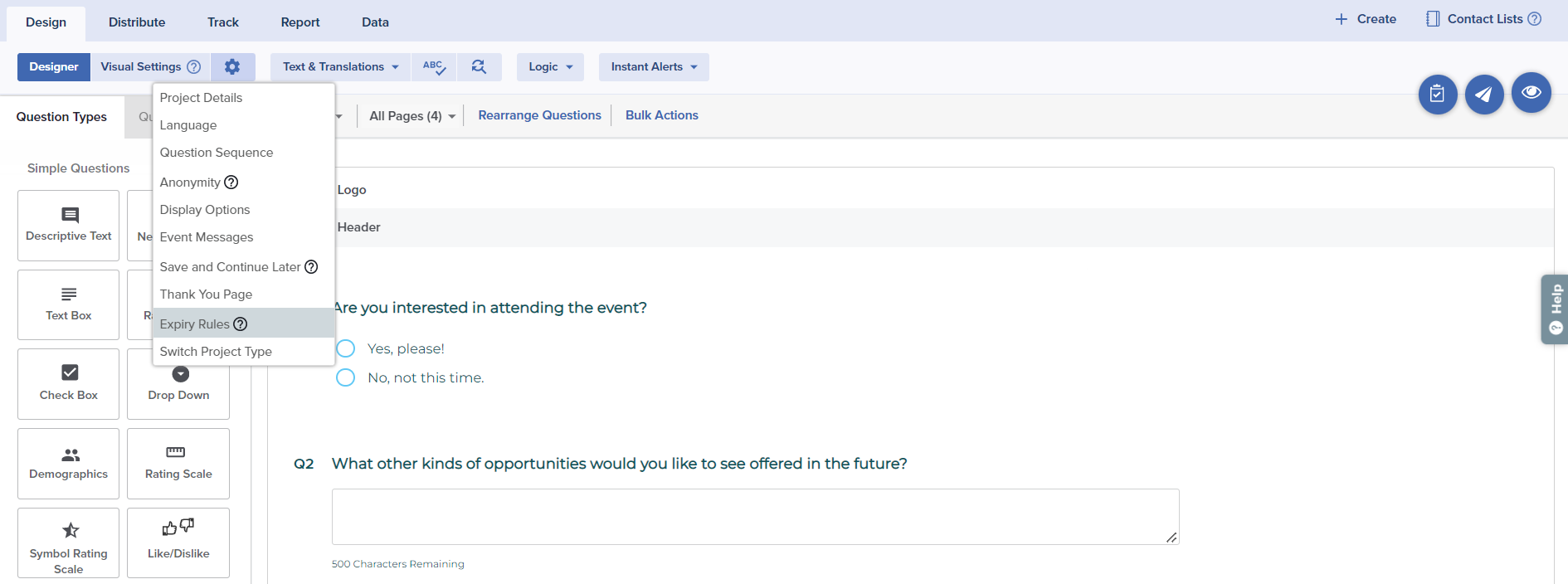The height and width of the screenshot is (584, 1568).
Task: Click the Rearrange Questions link
Action: pos(539,115)
